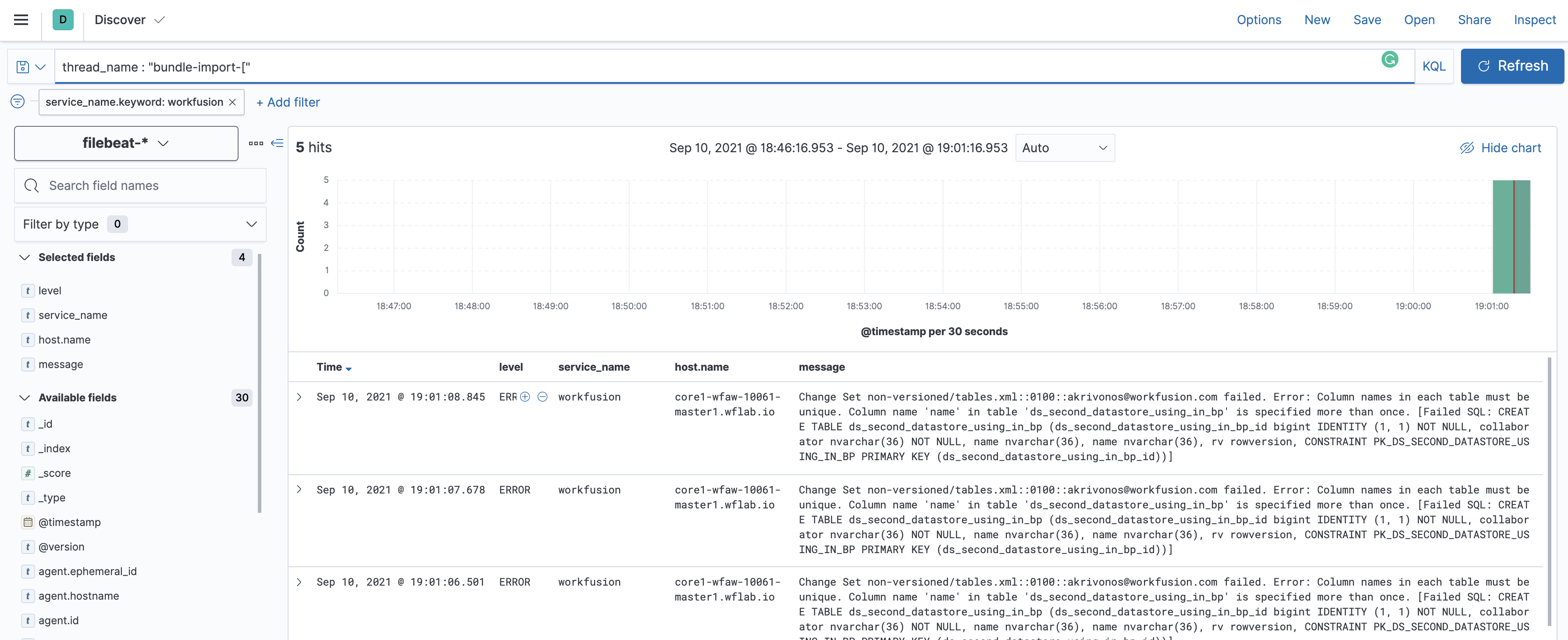Select the _type field
Image resolution: width=1568 pixels, height=640 pixels.
(x=52, y=498)
